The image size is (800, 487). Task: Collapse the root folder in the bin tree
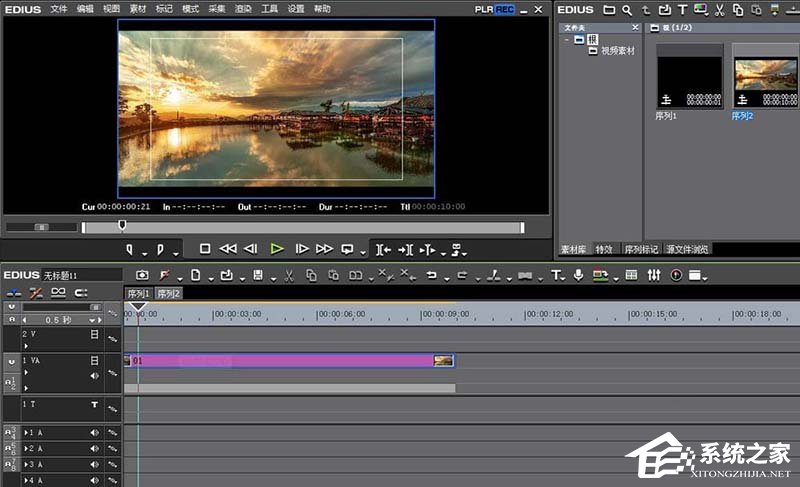566,40
